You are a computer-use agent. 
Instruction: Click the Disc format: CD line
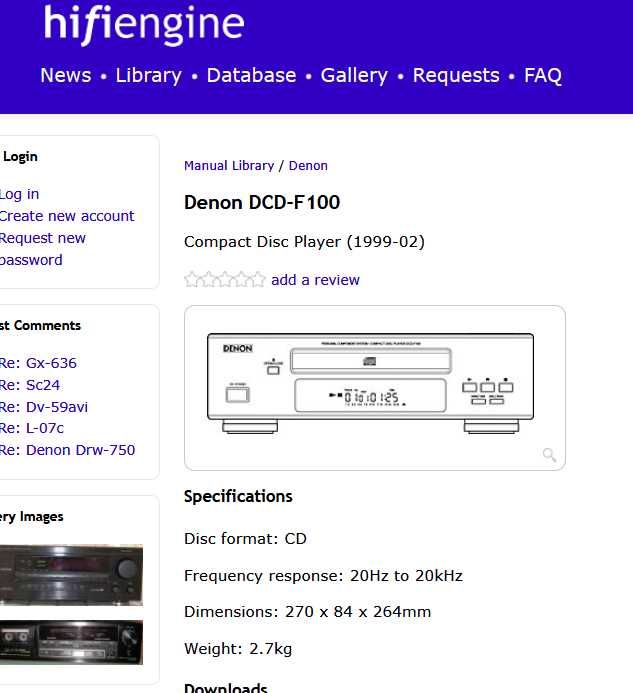(x=245, y=539)
